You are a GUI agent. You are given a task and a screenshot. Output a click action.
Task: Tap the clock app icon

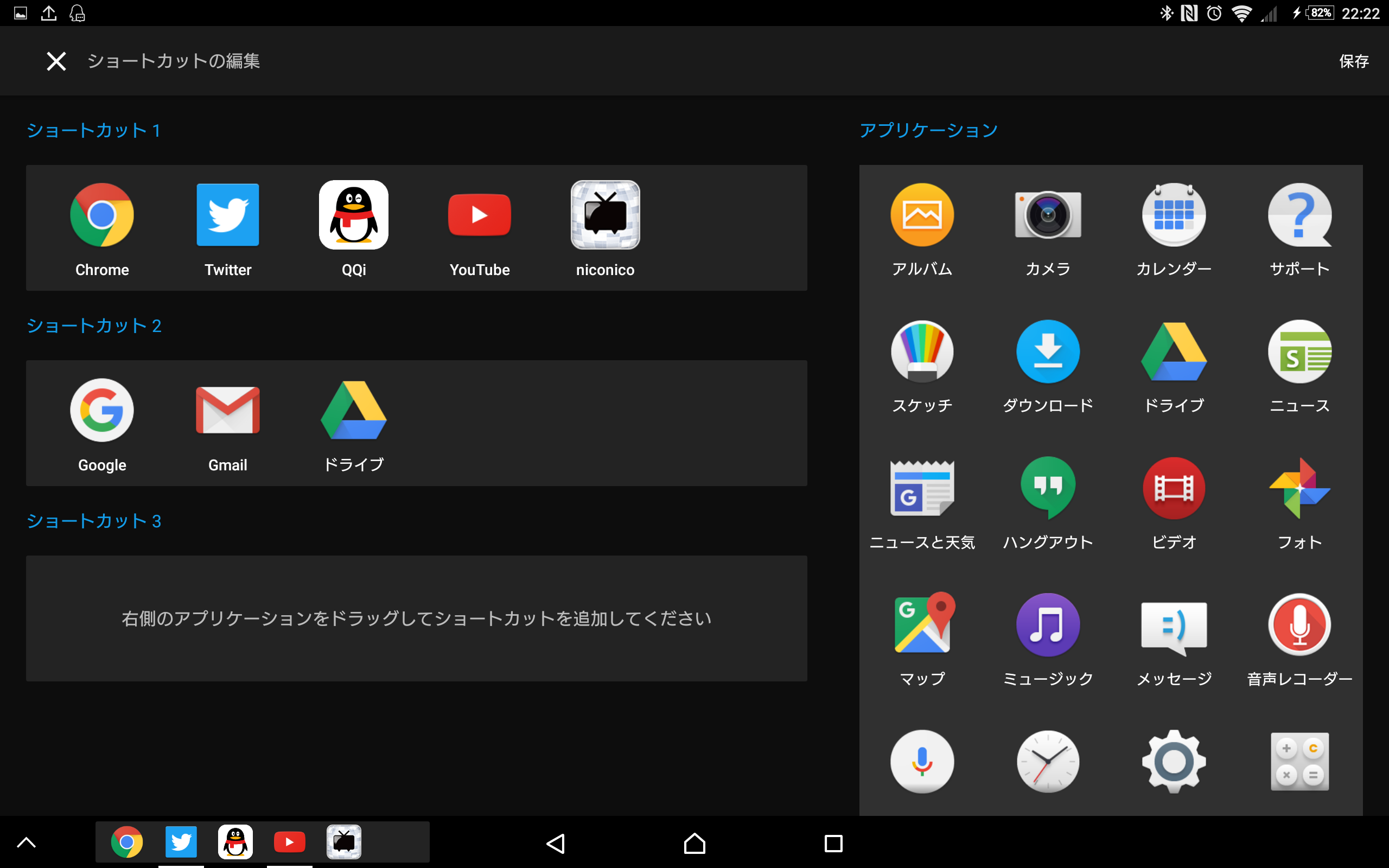pos(1048,762)
